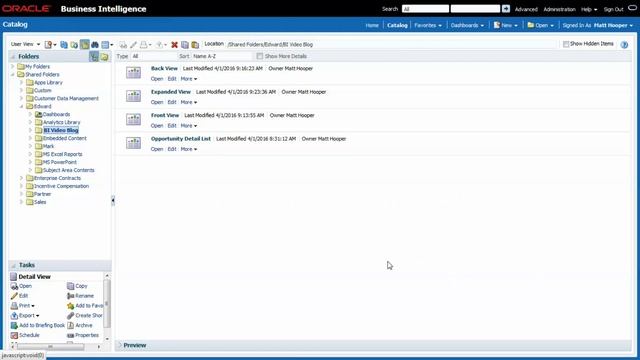Open the Print dropdown in Tasks pane
The image size is (640, 360).
(x=23, y=306)
